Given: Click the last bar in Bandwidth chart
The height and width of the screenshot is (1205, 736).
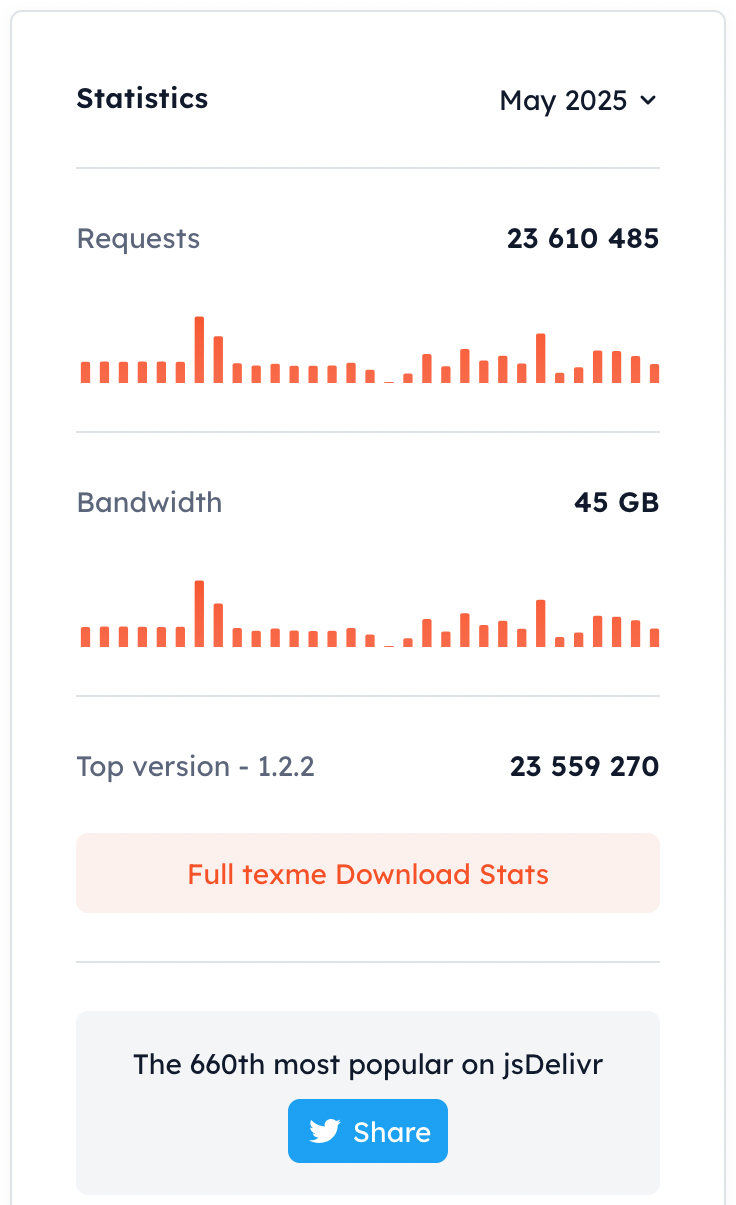Looking at the screenshot, I should click(655, 637).
